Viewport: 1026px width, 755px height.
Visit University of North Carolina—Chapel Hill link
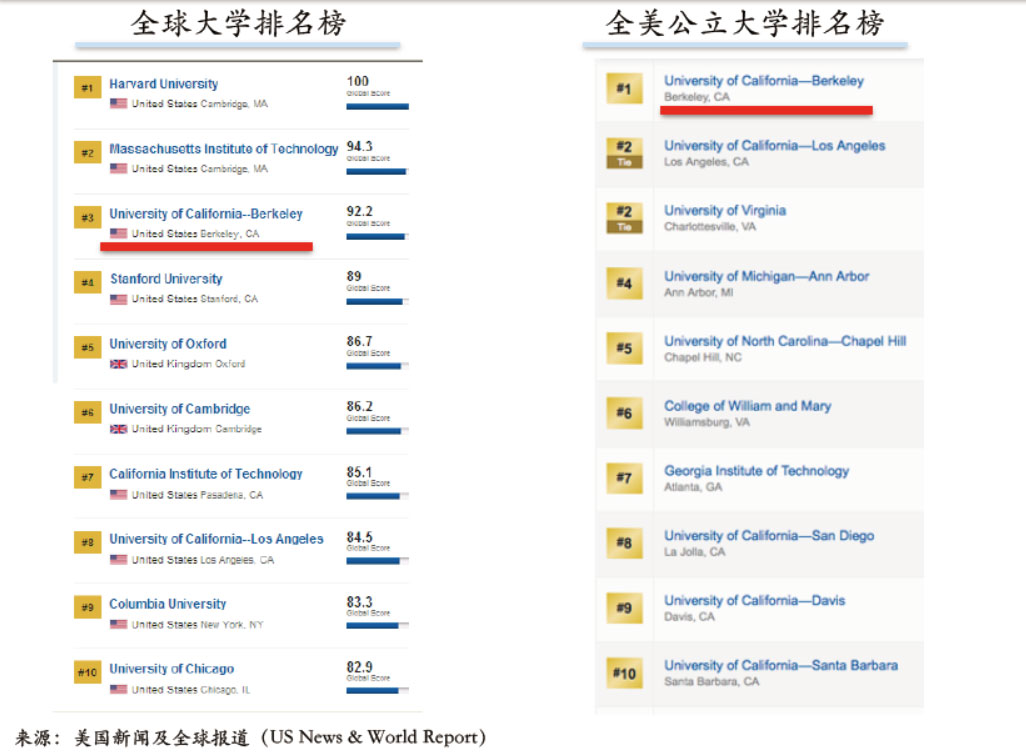coord(785,341)
